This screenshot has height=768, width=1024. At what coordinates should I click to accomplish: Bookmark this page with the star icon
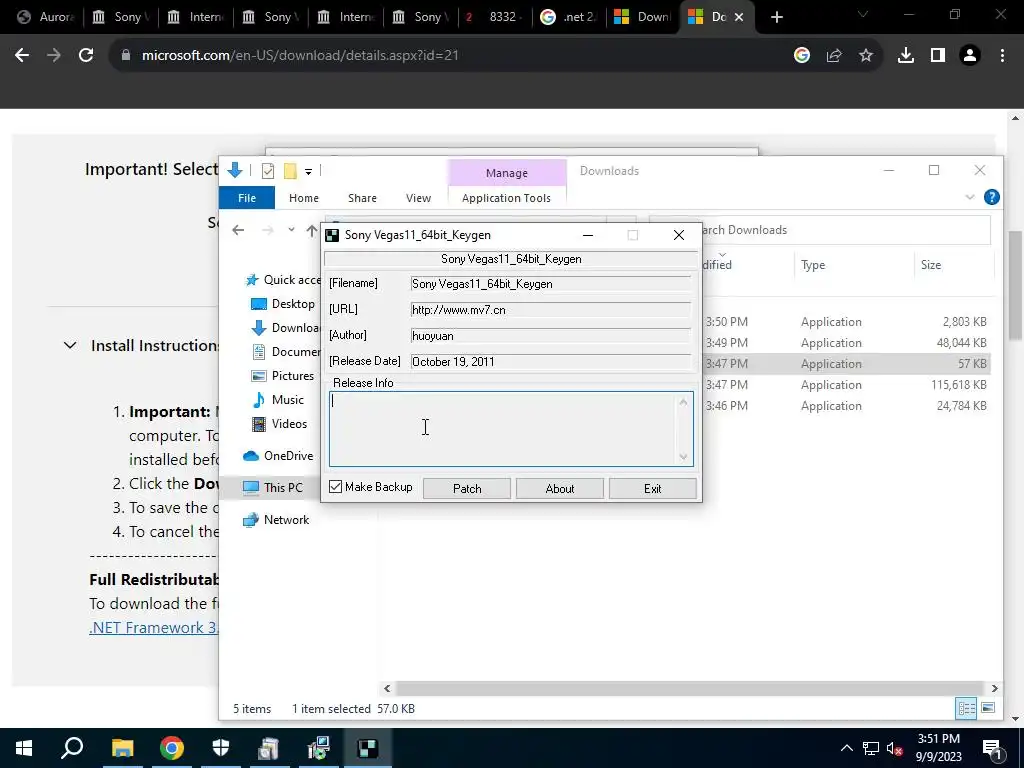pyautogui.click(x=866, y=56)
